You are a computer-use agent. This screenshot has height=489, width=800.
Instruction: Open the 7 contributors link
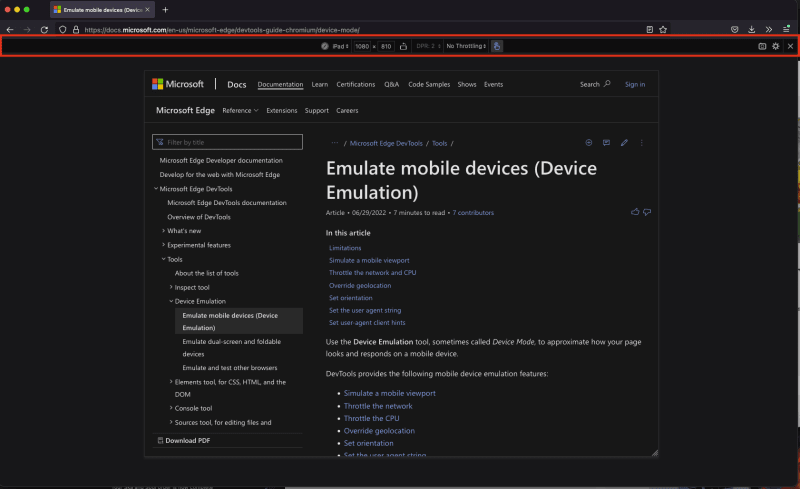(x=473, y=213)
